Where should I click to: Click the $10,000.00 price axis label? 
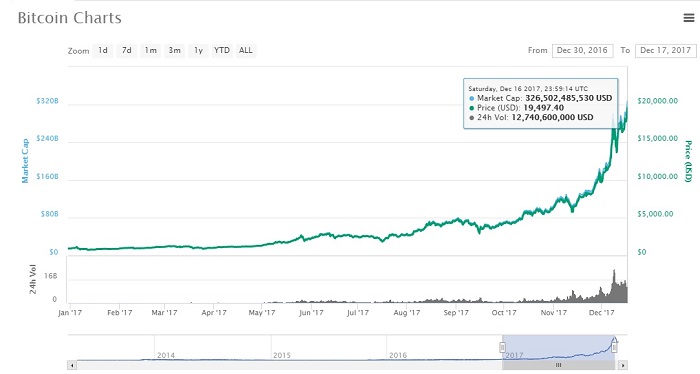click(658, 176)
